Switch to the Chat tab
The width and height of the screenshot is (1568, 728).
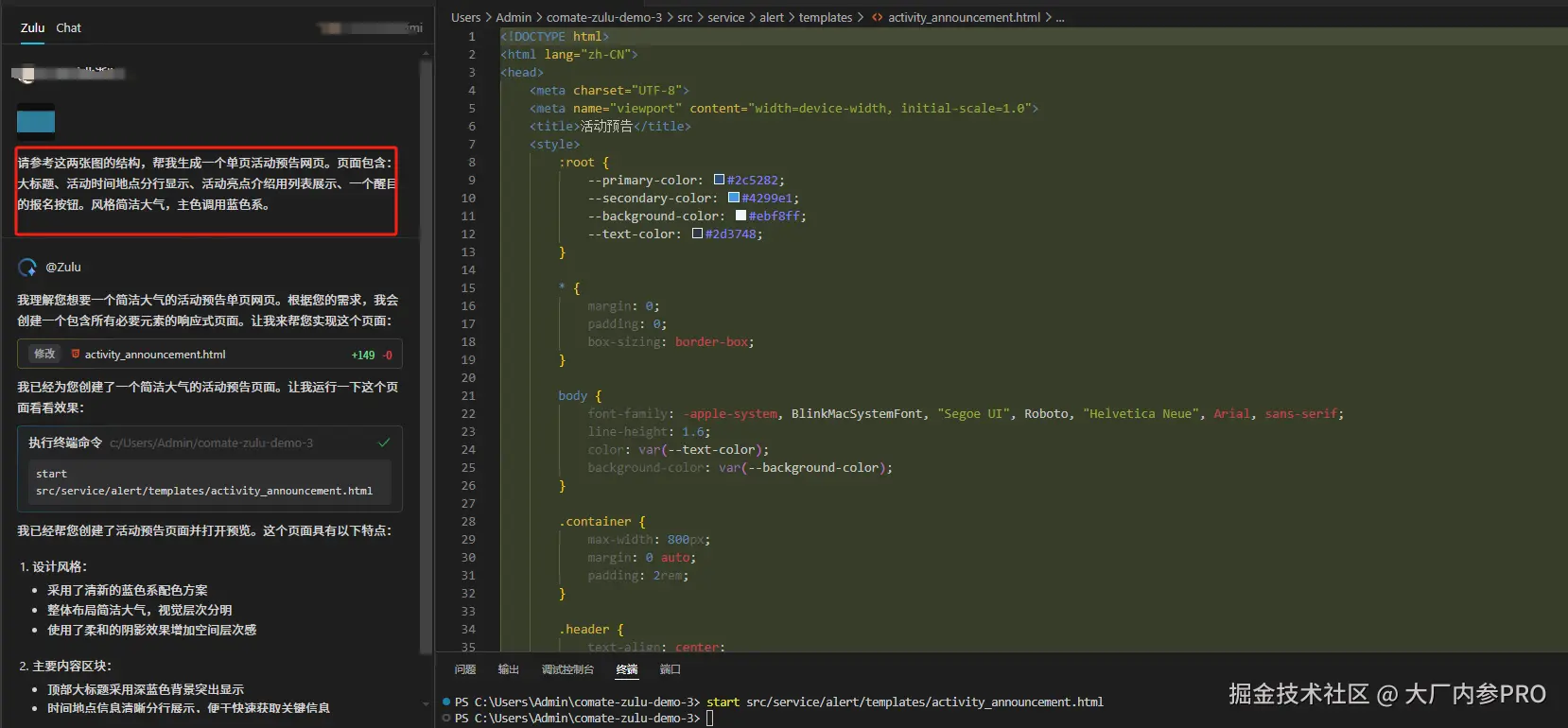(68, 28)
